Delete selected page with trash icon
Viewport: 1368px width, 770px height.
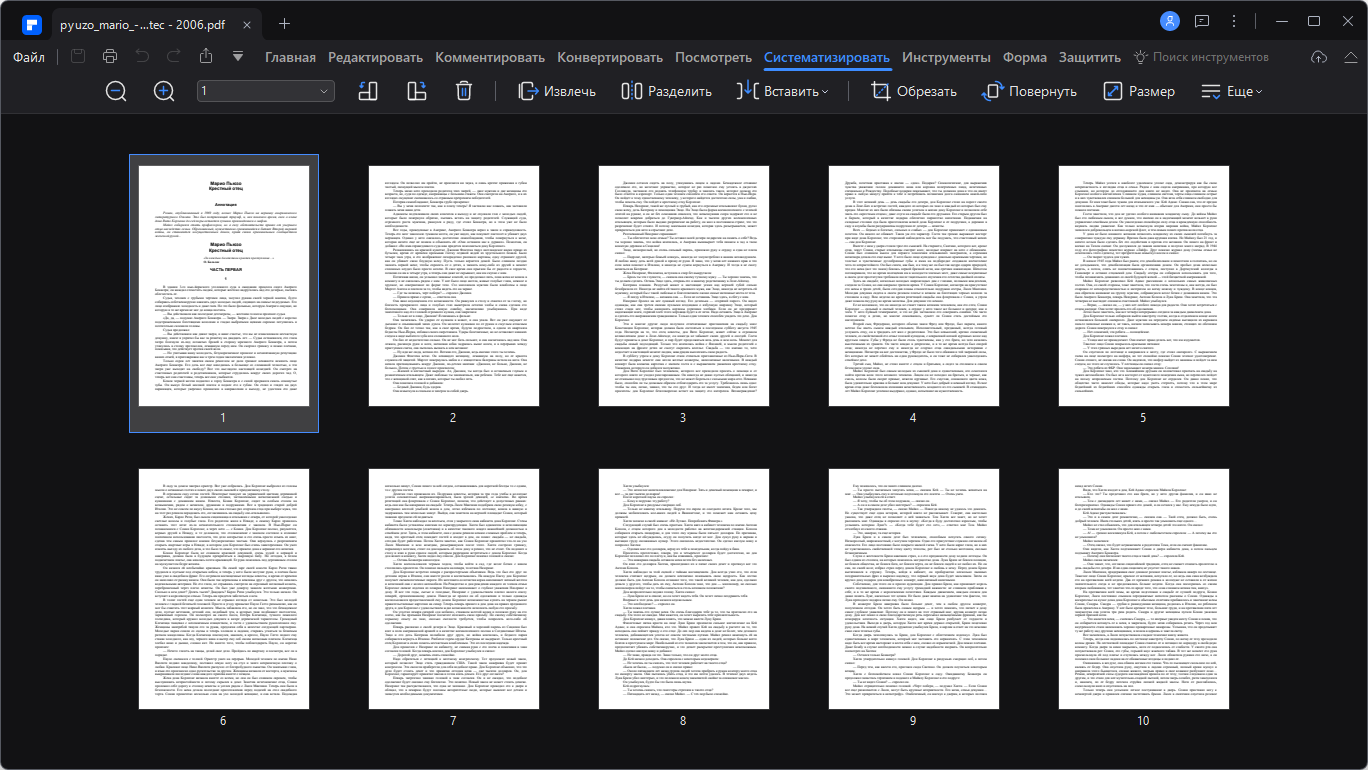click(x=464, y=91)
